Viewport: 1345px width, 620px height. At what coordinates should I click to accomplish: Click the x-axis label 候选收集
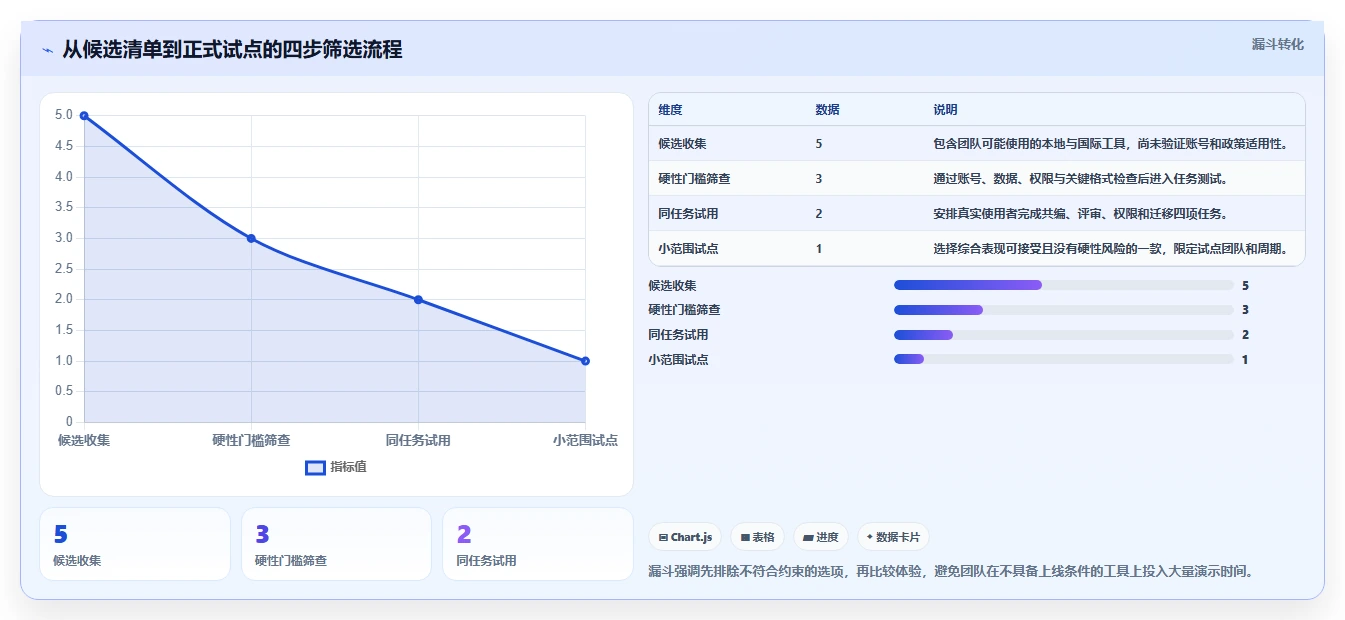coord(84,440)
